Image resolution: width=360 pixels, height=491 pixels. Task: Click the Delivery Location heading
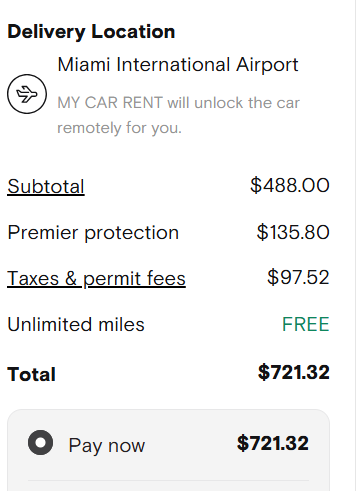(91, 32)
